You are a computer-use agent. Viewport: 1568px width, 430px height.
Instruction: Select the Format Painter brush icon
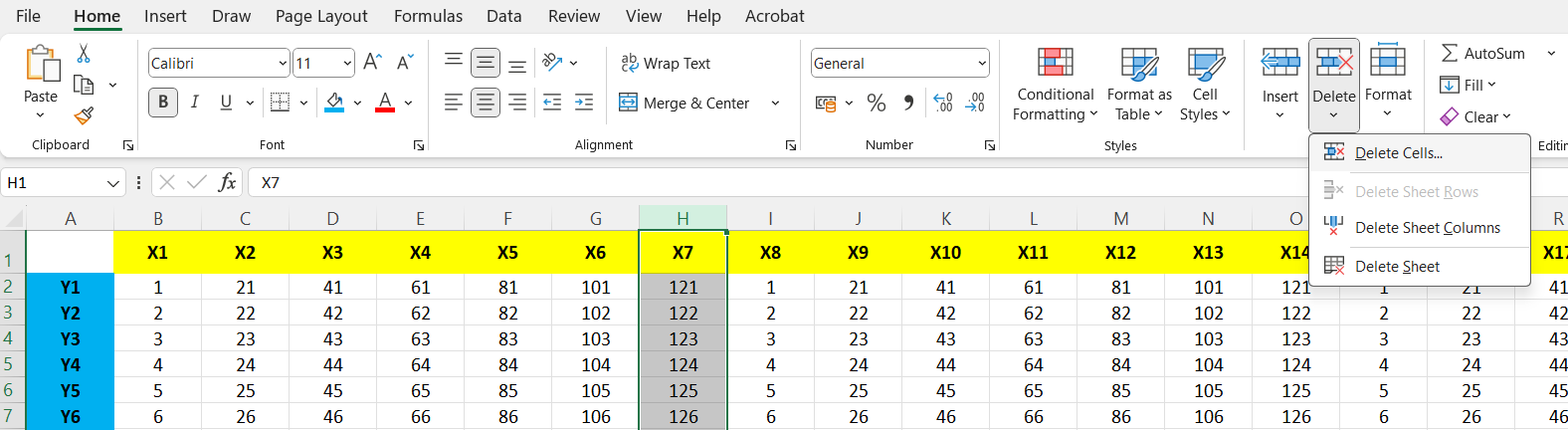pyautogui.click(x=85, y=115)
